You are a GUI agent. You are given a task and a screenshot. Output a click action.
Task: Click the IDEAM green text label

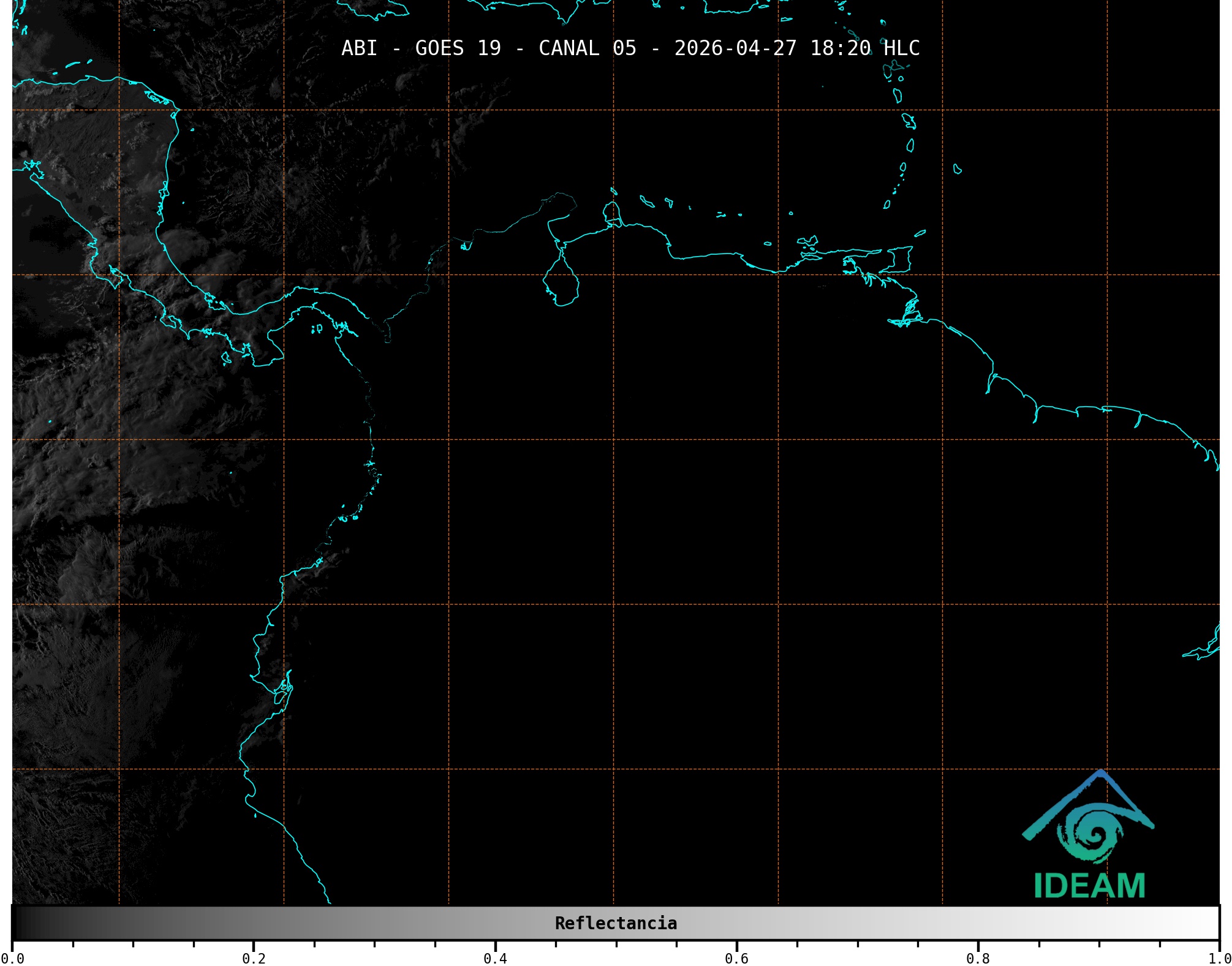(1090, 886)
